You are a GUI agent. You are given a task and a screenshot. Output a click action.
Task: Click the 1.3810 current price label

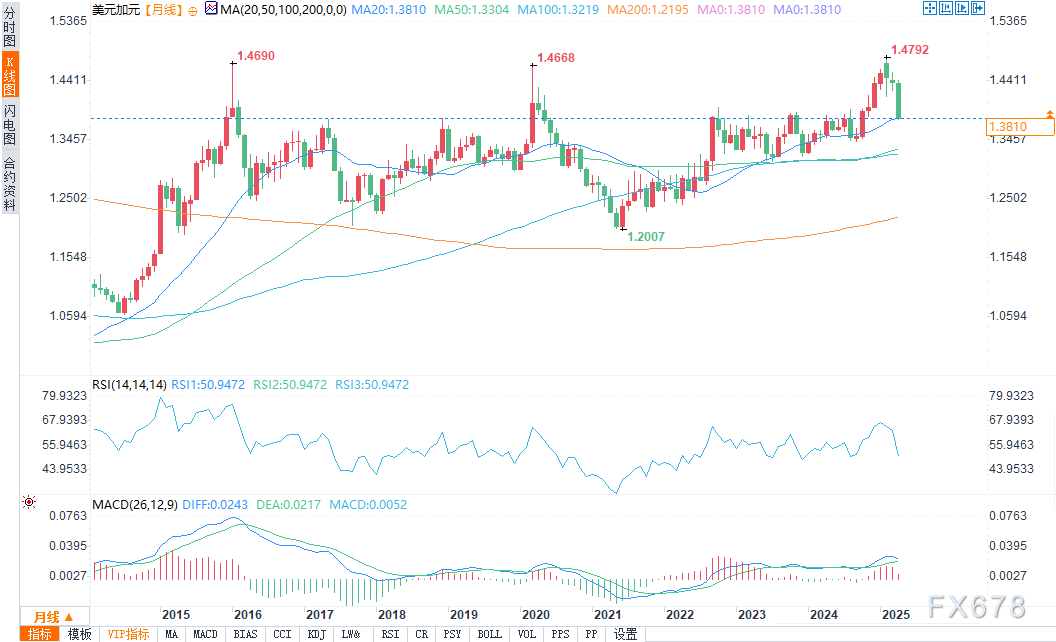pyautogui.click(x=1020, y=127)
